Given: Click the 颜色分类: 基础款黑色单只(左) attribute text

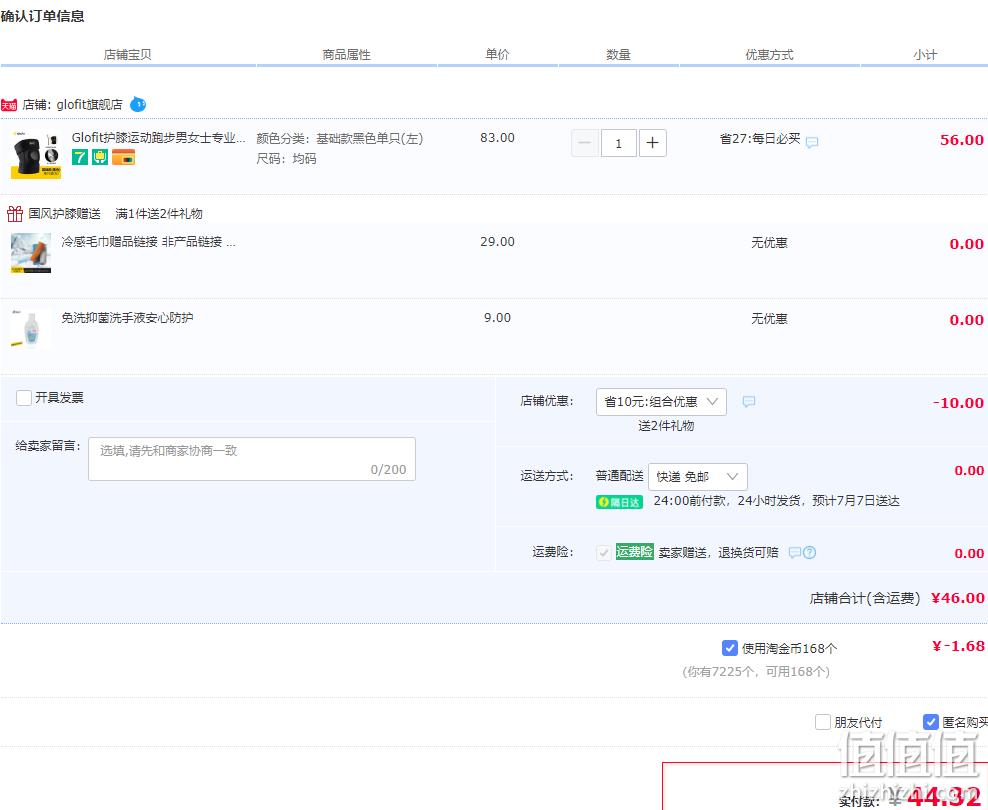Looking at the screenshot, I should [340, 139].
